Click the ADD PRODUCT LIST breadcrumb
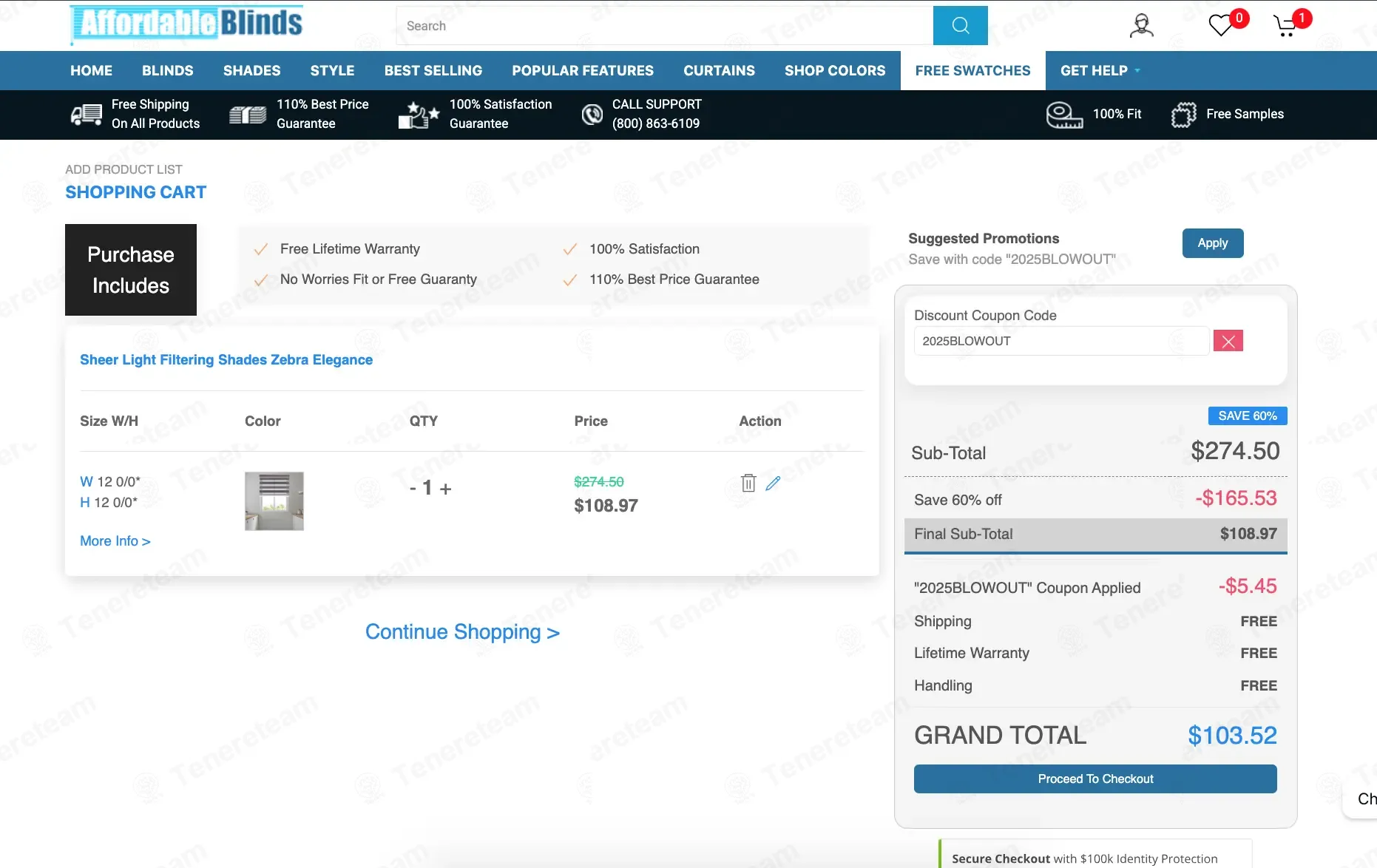1377x868 pixels. click(x=124, y=169)
